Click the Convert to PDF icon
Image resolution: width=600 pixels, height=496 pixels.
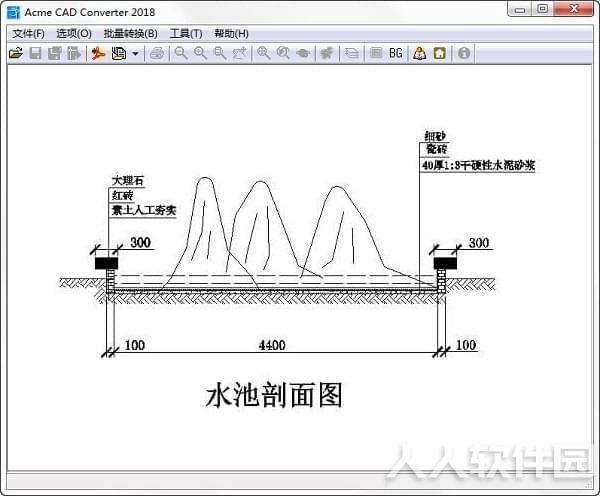click(98, 53)
